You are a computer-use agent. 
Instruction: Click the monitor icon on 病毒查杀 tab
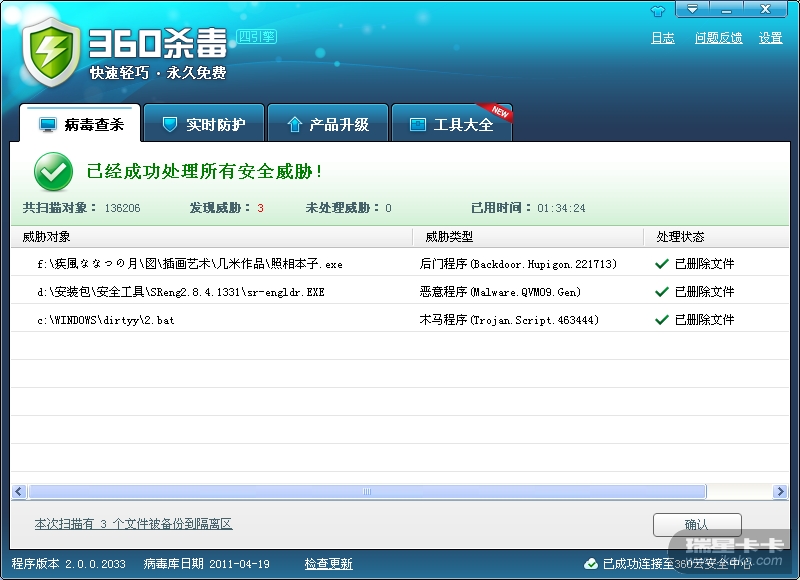click(x=48, y=124)
